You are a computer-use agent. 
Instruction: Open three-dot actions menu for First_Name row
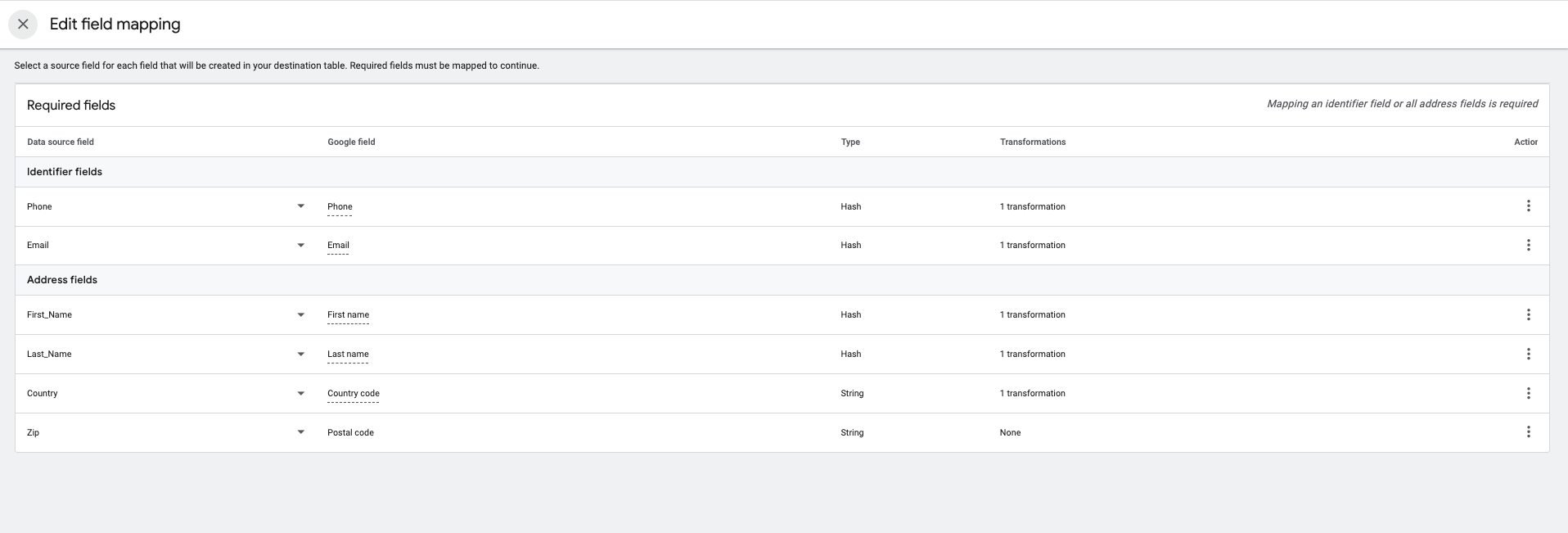click(x=1528, y=315)
